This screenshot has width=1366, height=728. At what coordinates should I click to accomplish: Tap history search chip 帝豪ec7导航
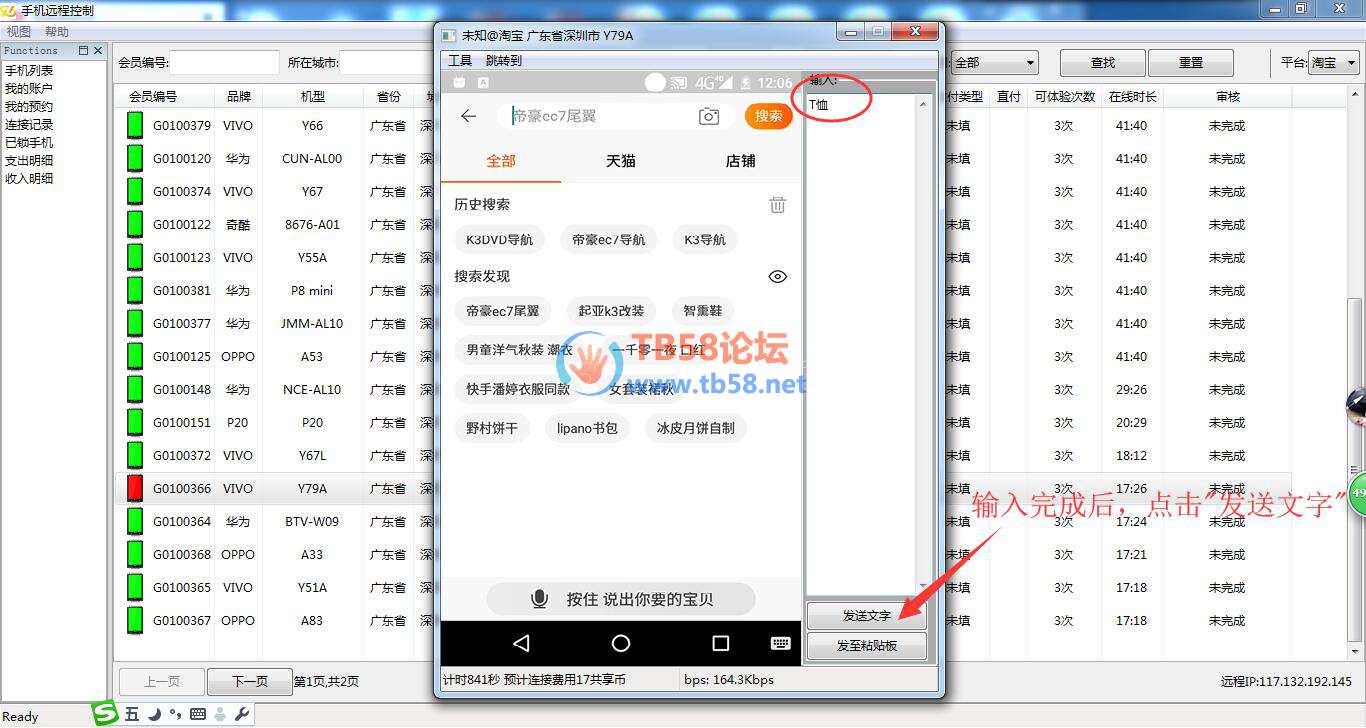pyautogui.click(x=609, y=240)
